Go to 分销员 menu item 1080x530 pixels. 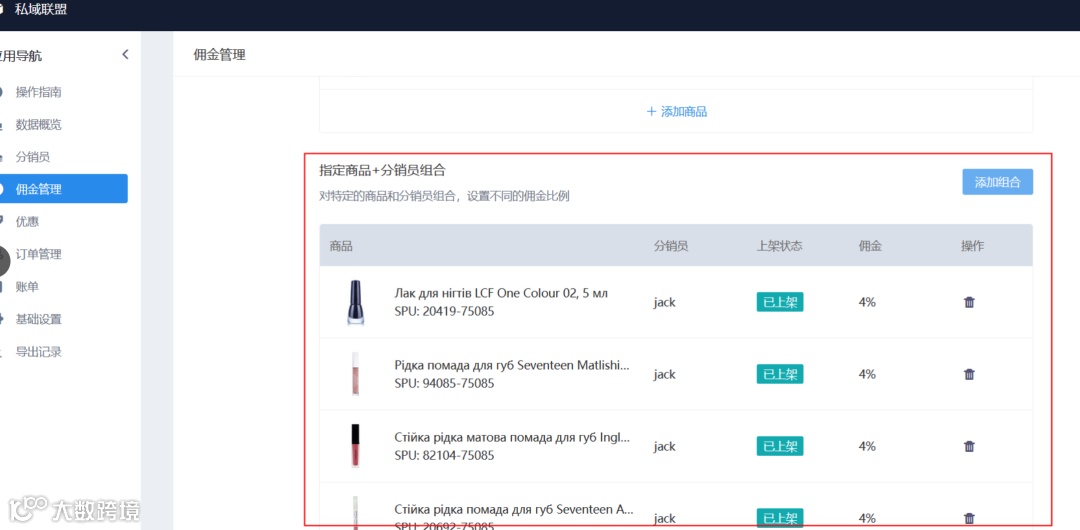pyautogui.click(x=32, y=157)
